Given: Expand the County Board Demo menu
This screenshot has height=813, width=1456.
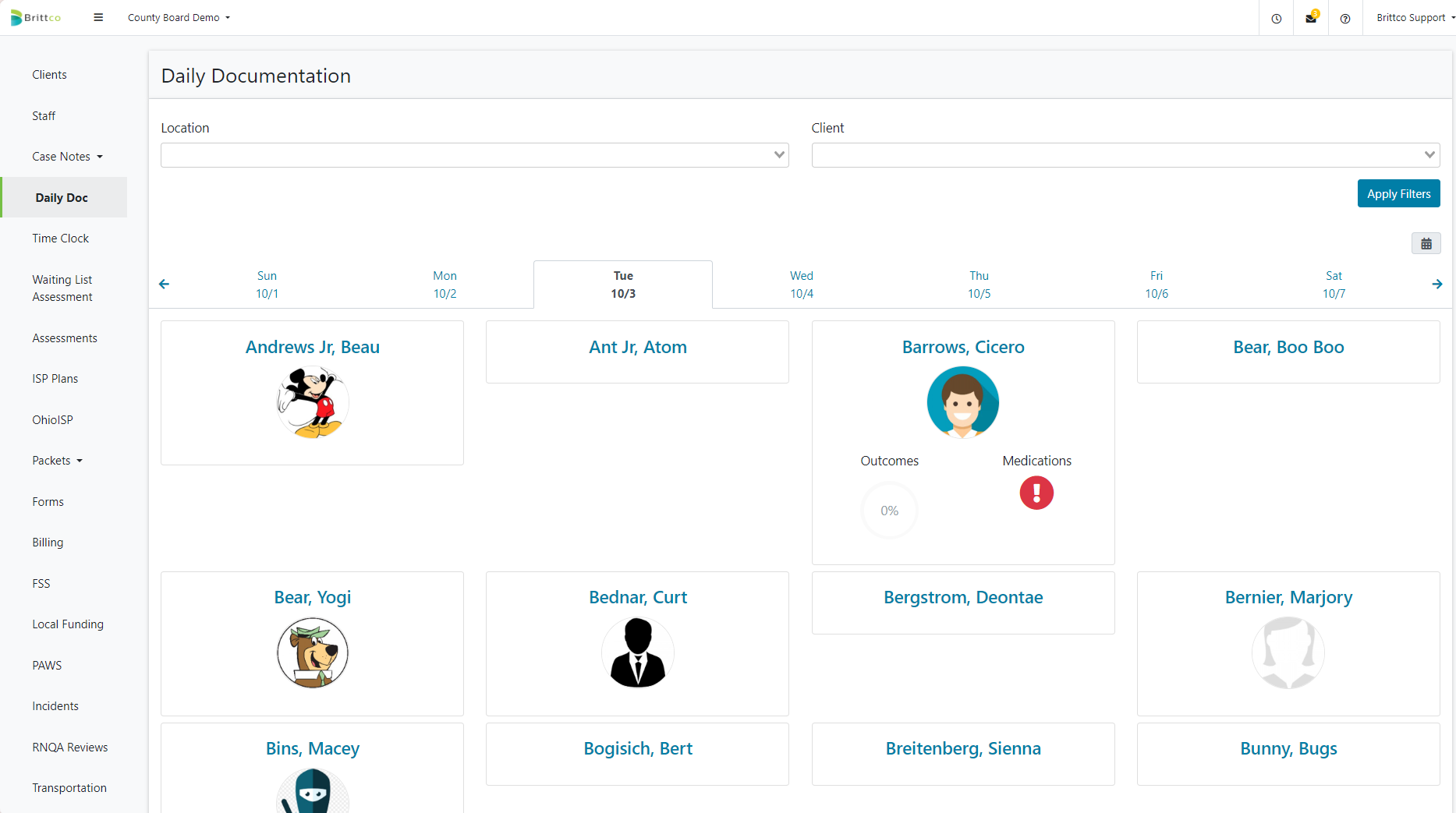Looking at the screenshot, I should coord(179,17).
